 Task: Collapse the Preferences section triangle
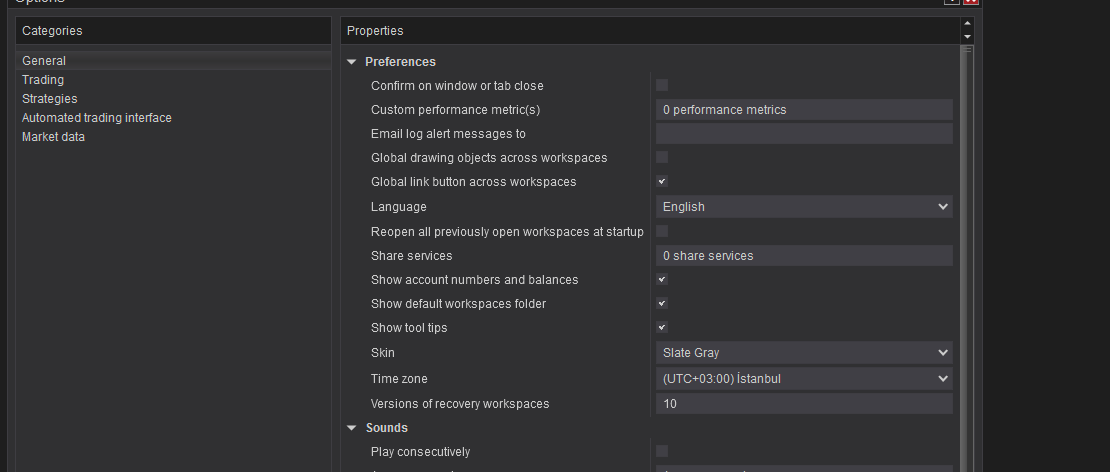tap(352, 62)
